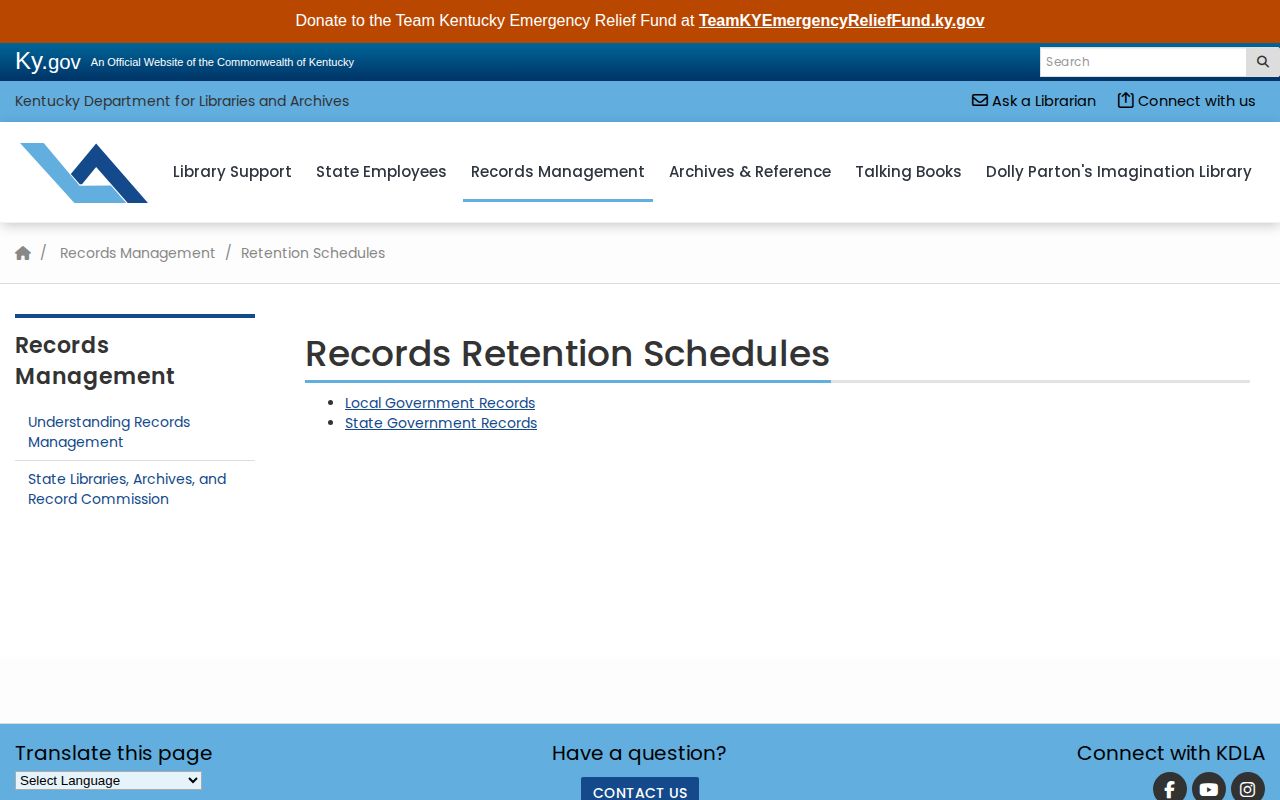This screenshot has width=1280, height=800.
Task: Click inside the Search field
Action: (1143, 62)
